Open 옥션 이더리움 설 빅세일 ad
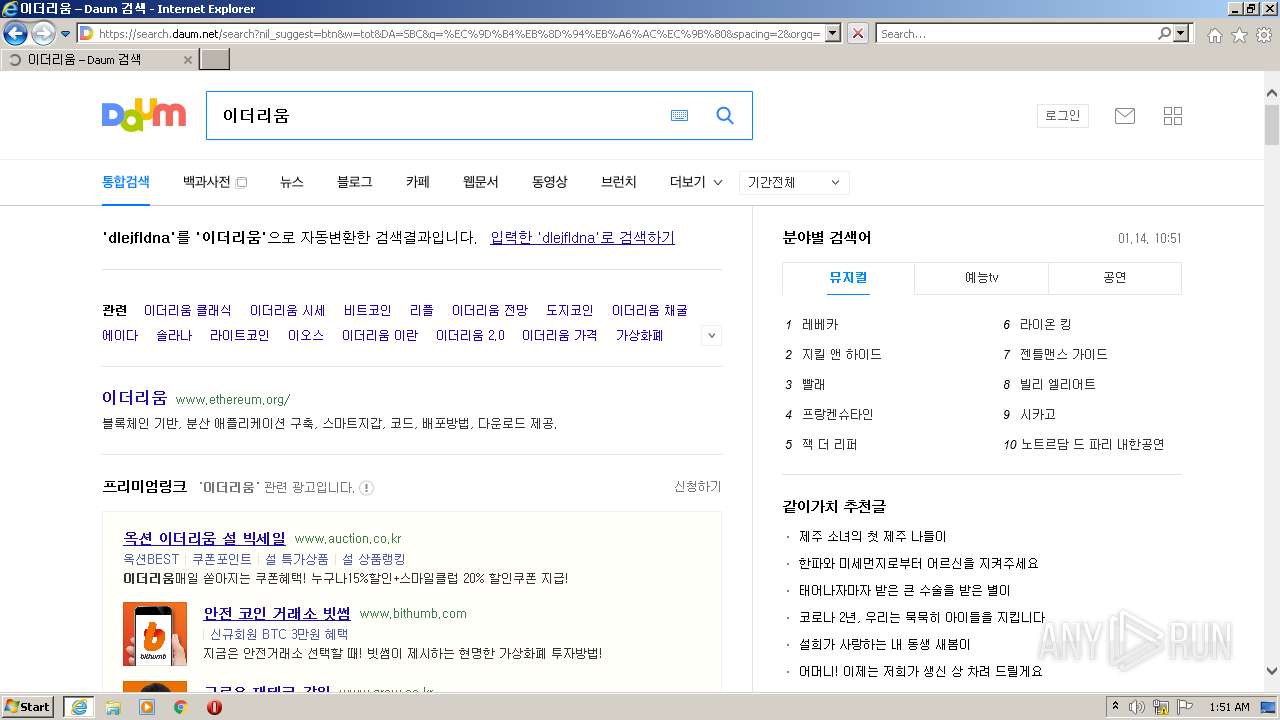 pos(204,538)
